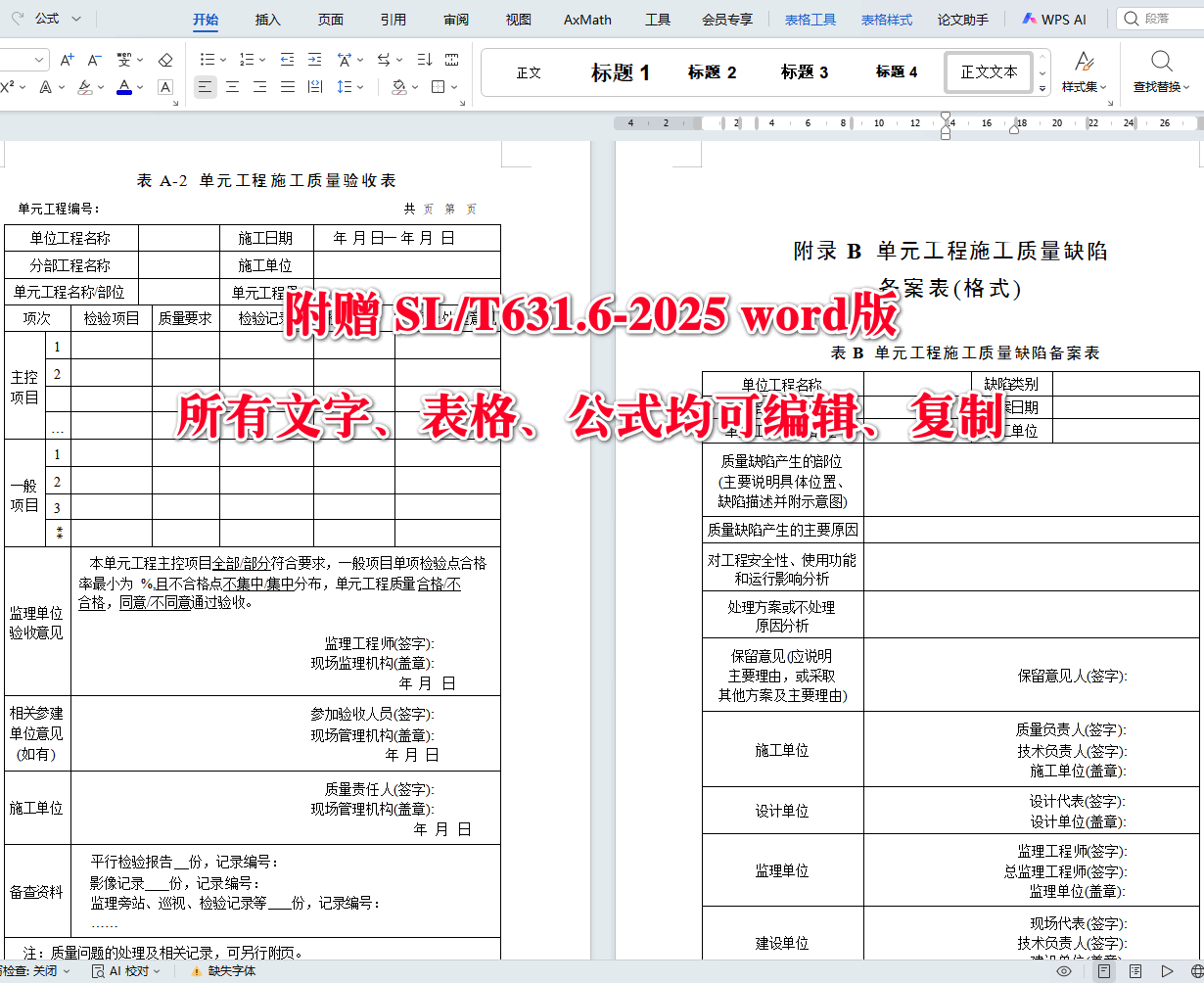Click the text highlight color icon
This screenshot has width=1204, height=983.
[84, 87]
